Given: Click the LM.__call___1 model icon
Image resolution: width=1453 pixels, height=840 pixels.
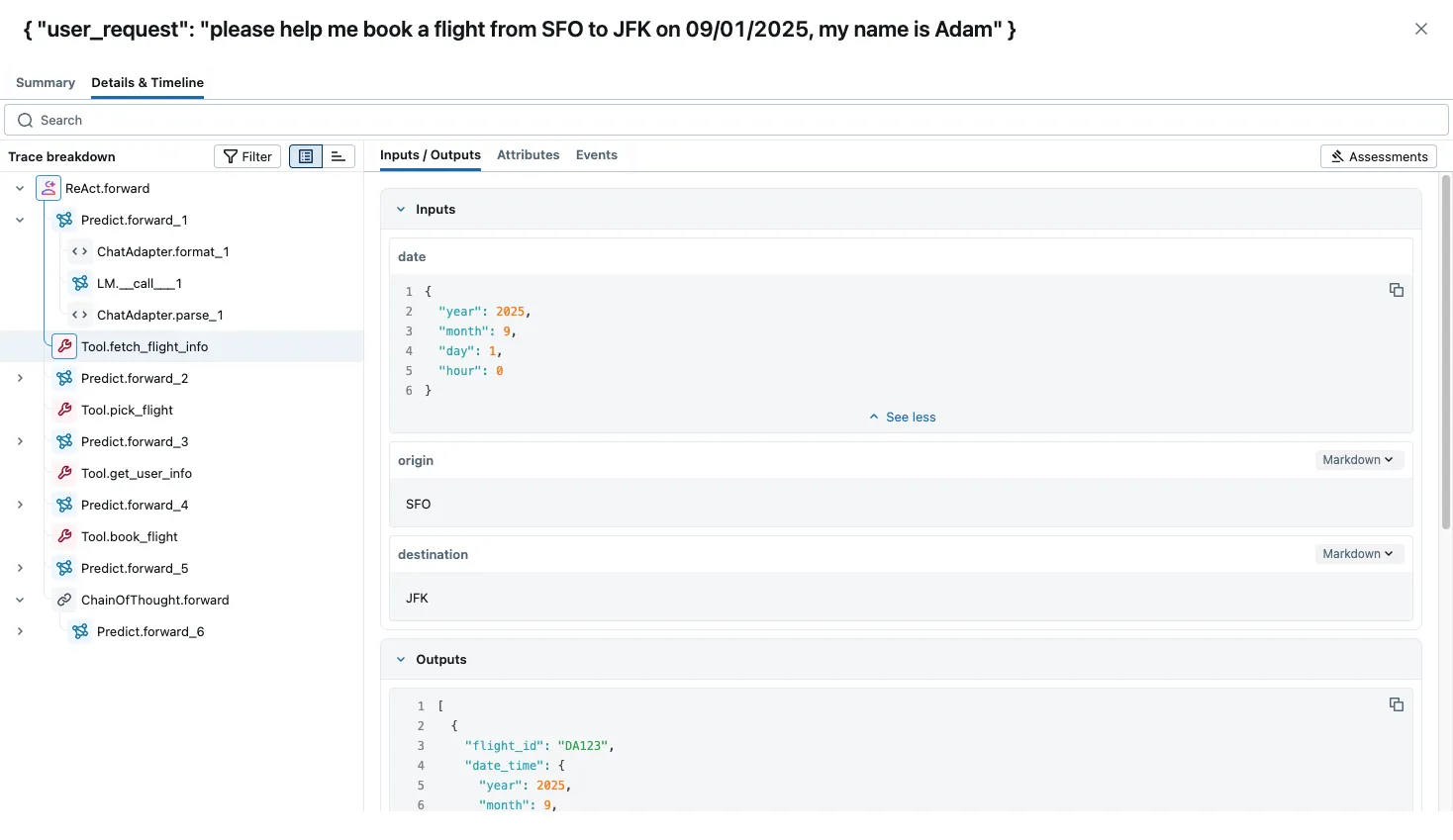Looking at the screenshot, I should click(x=80, y=283).
